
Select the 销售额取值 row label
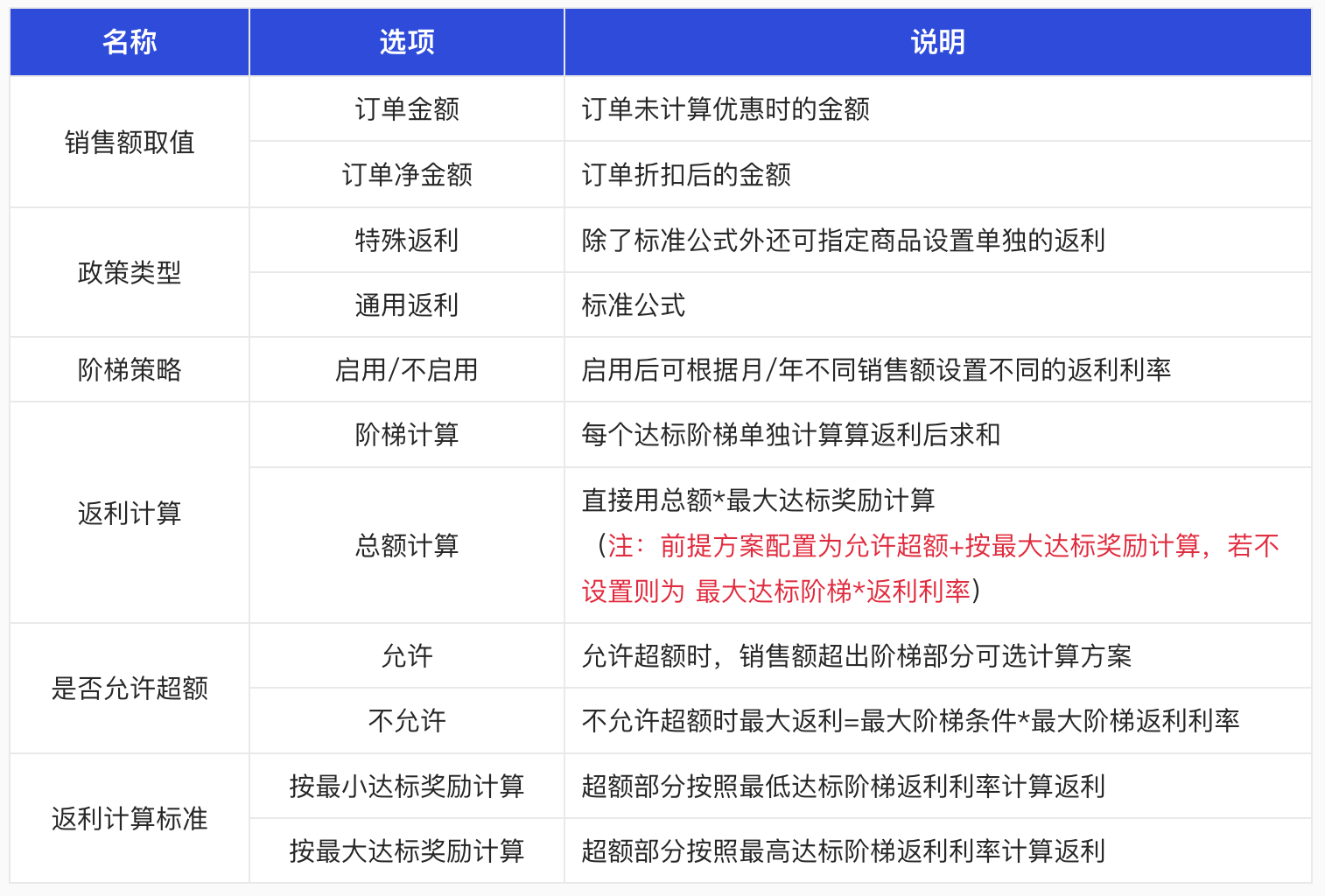pos(130,142)
